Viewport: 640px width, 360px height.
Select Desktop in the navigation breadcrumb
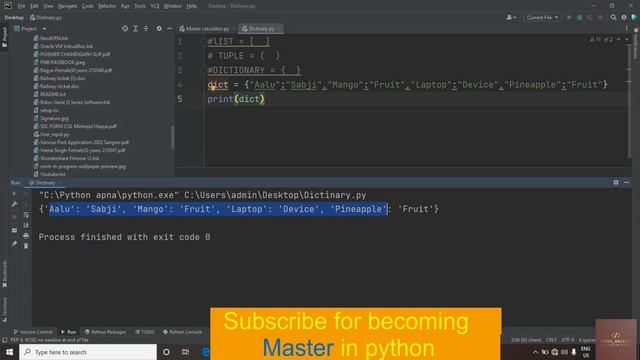coord(14,18)
